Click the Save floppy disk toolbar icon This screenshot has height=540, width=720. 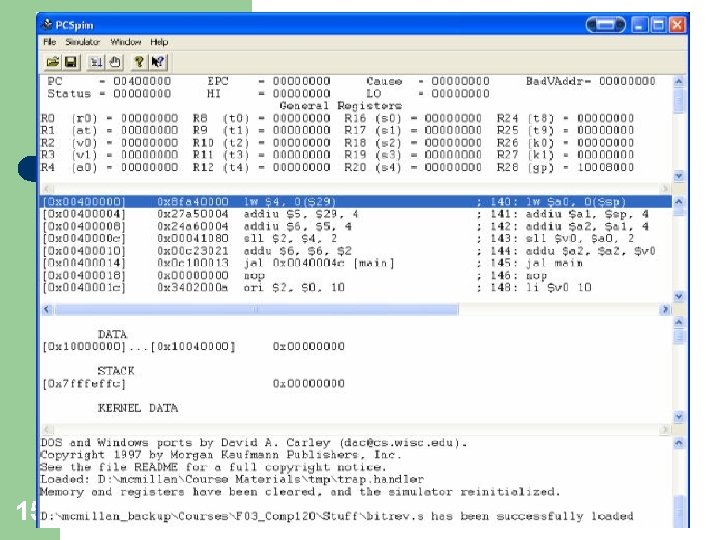[x=71, y=62]
